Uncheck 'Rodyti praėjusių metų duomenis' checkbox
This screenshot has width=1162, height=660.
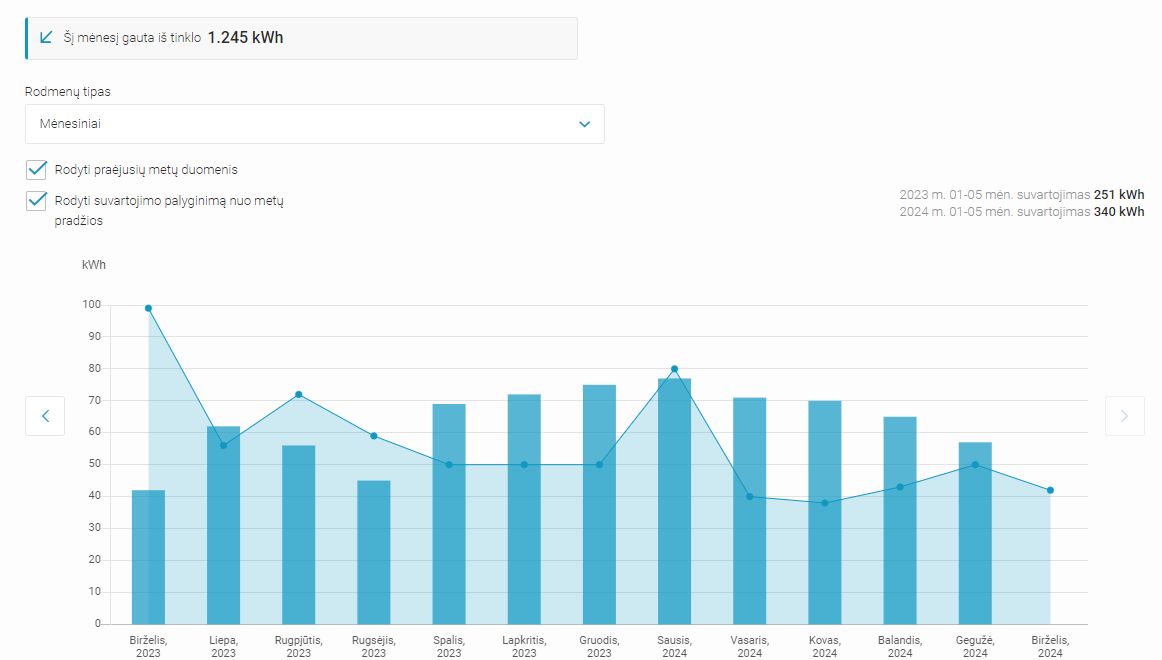(37, 170)
